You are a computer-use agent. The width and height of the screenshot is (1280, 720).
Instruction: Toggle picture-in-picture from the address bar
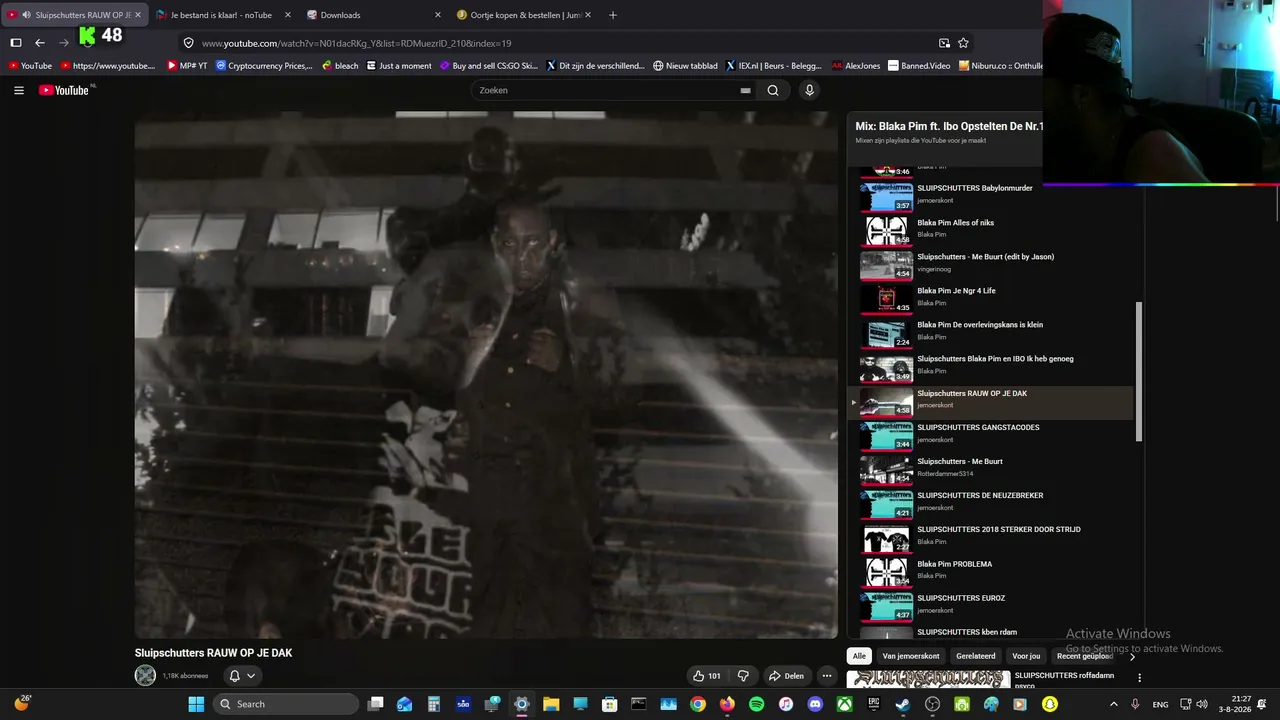click(944, 43)
